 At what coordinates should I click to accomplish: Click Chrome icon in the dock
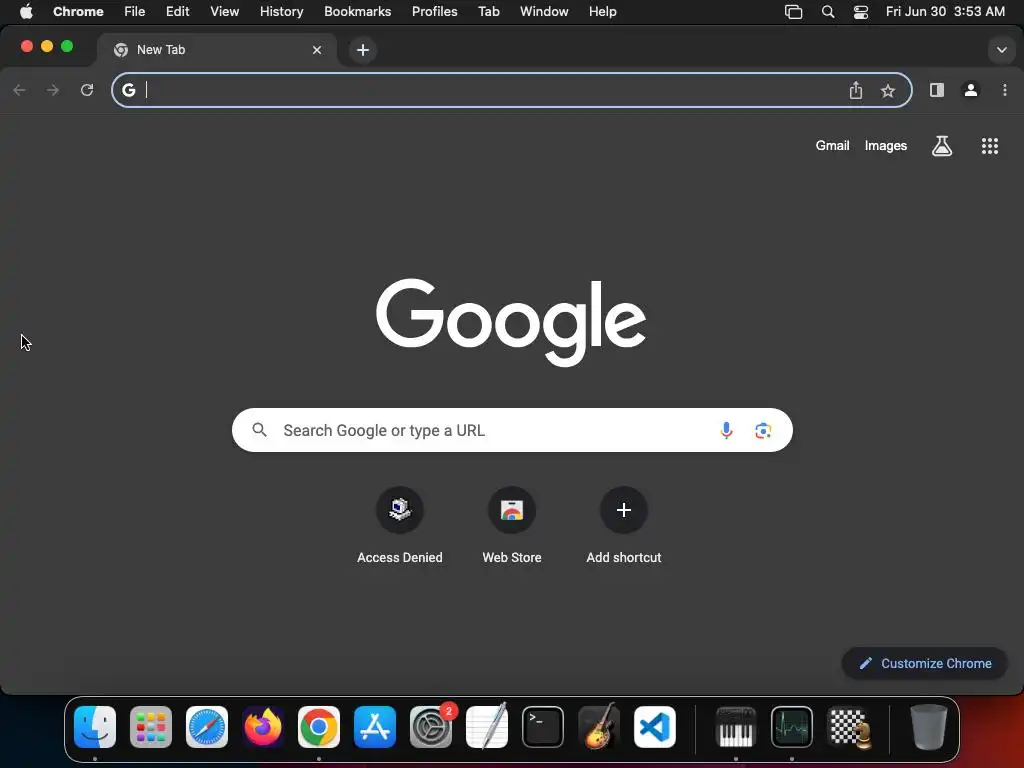319,727
